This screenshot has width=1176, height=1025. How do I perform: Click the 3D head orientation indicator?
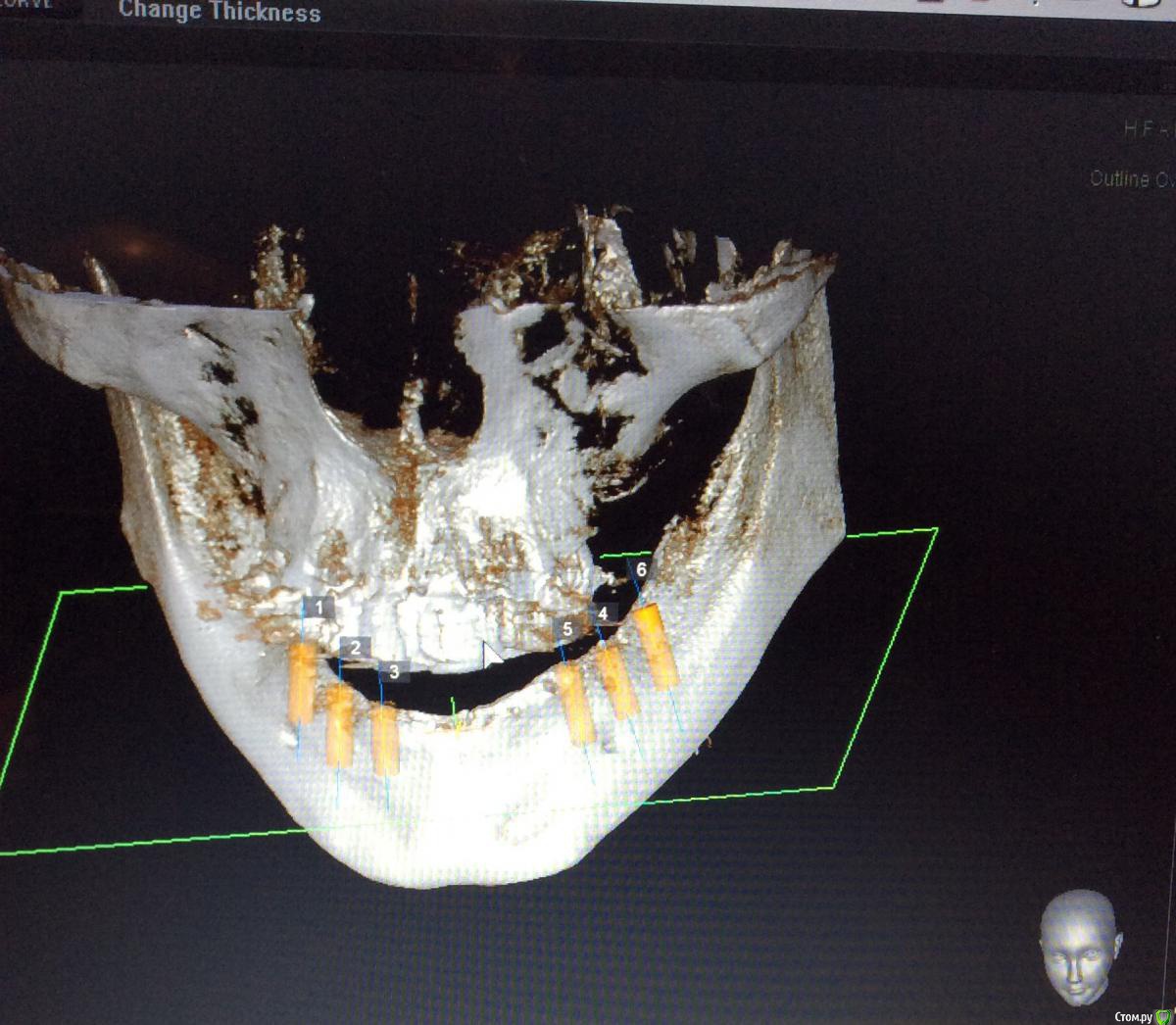tap(1080, 947)
